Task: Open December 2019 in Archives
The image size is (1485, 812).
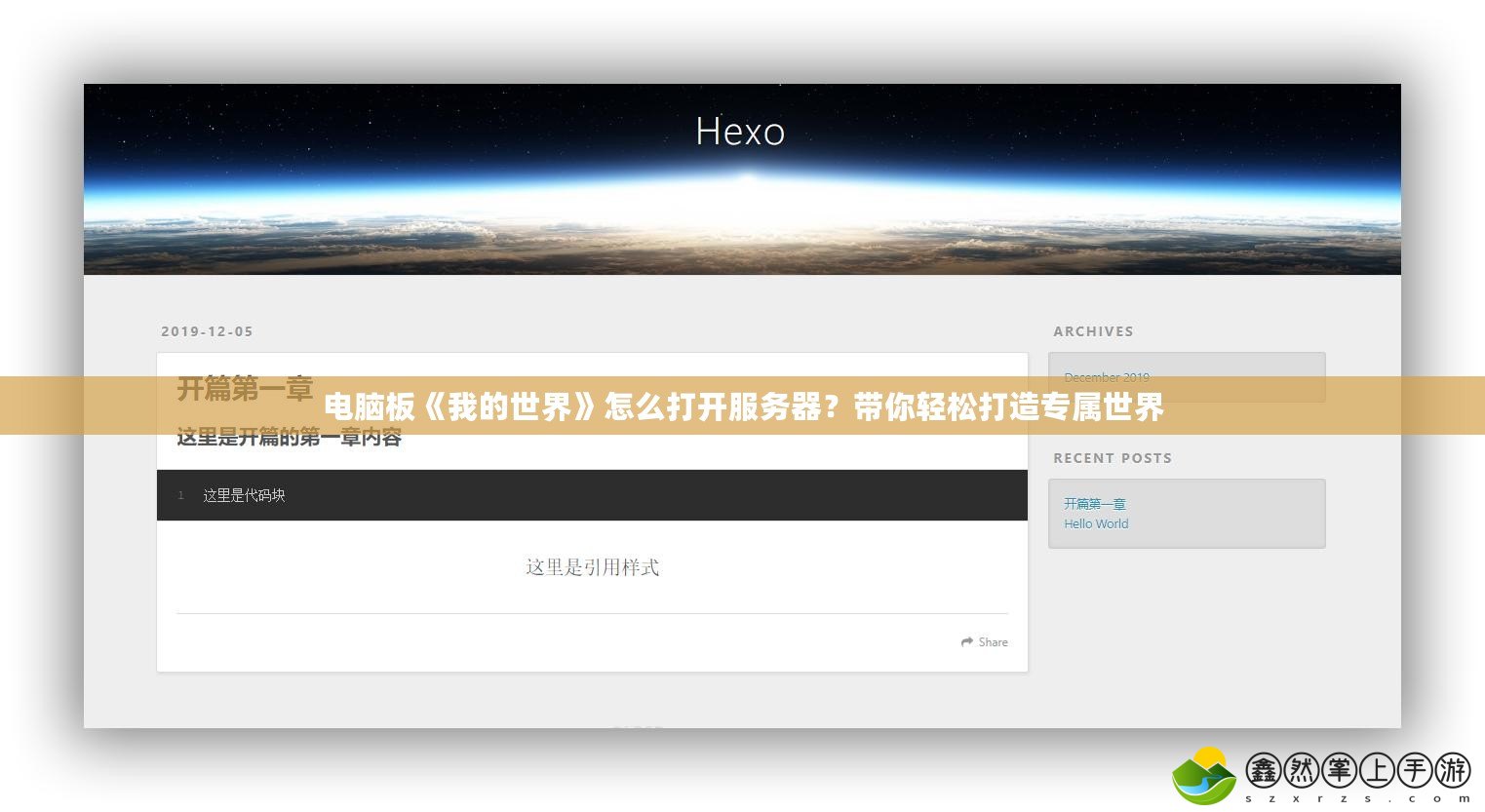Action: (x=1107, y=377)
